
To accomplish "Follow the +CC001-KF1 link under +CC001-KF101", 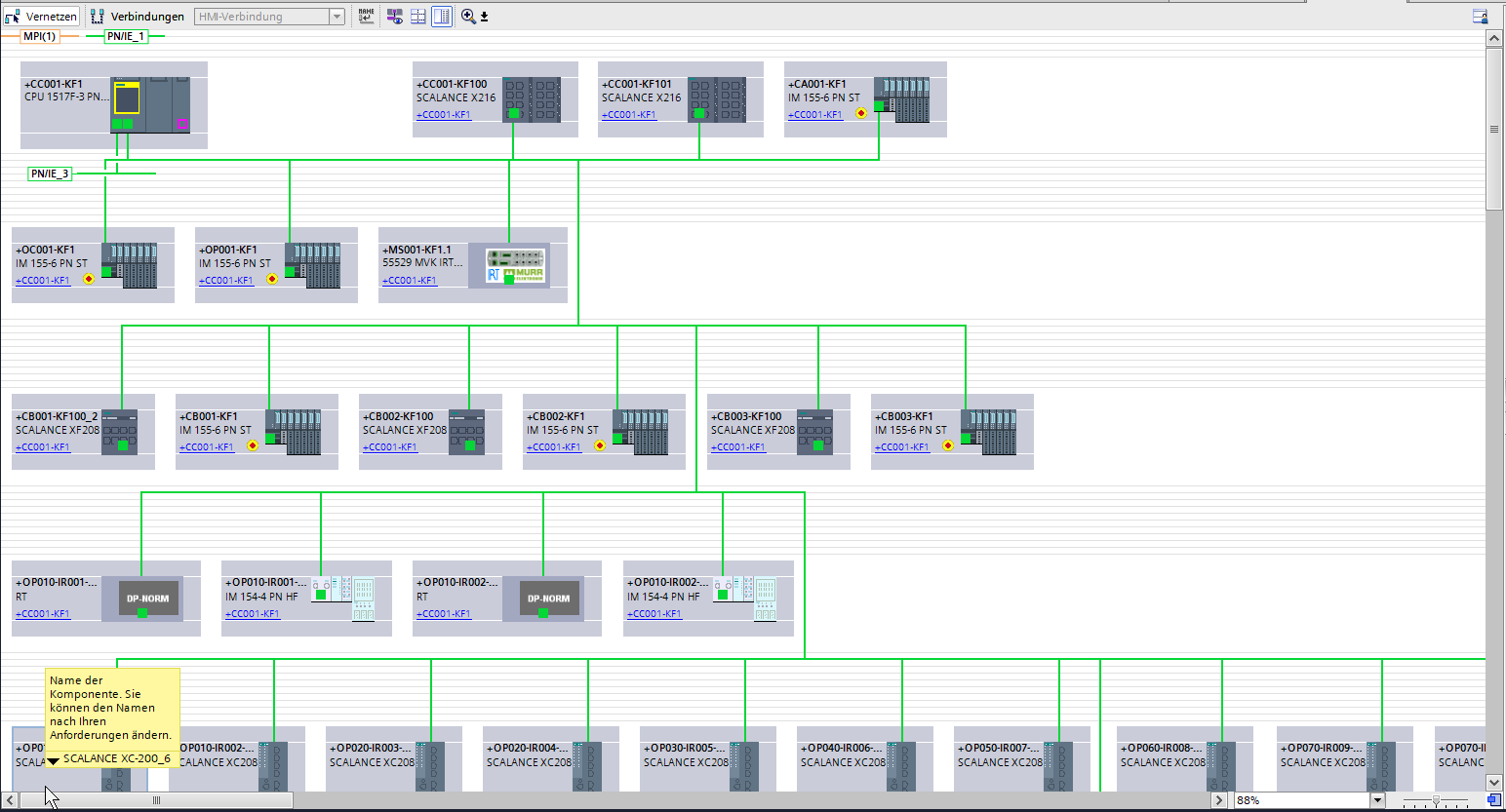I will pyautogui.click(x=629, y=115).
